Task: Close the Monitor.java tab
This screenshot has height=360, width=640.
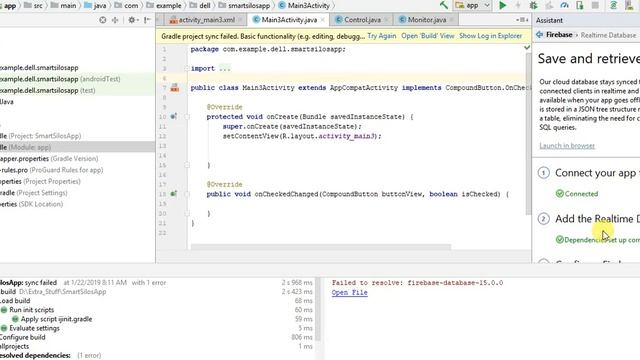Action: click(x=452, y=20)
